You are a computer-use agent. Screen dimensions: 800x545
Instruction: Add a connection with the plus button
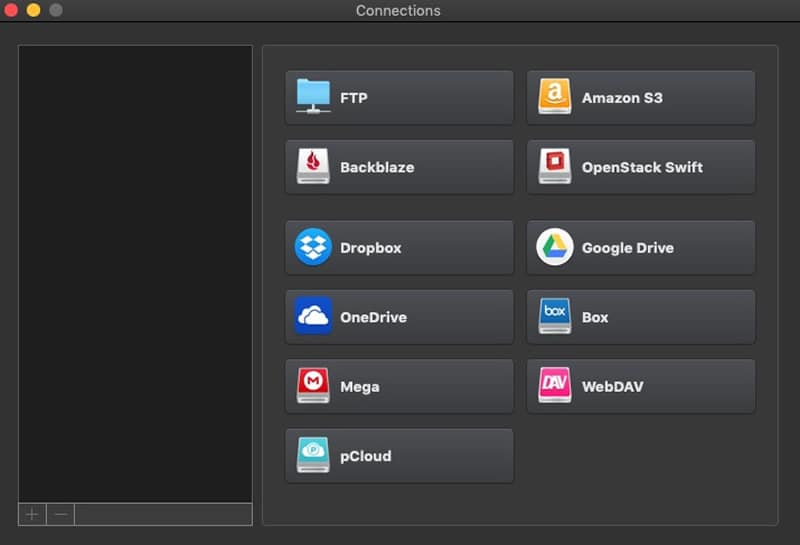[x=32, y=514]
